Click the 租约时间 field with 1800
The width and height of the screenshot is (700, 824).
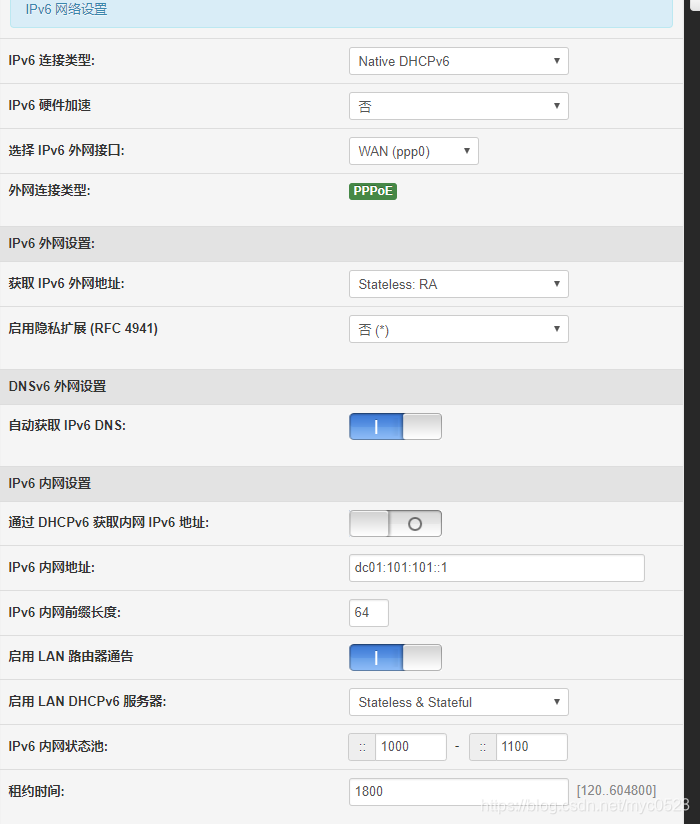pyautogui.click(x=458, y=791)
